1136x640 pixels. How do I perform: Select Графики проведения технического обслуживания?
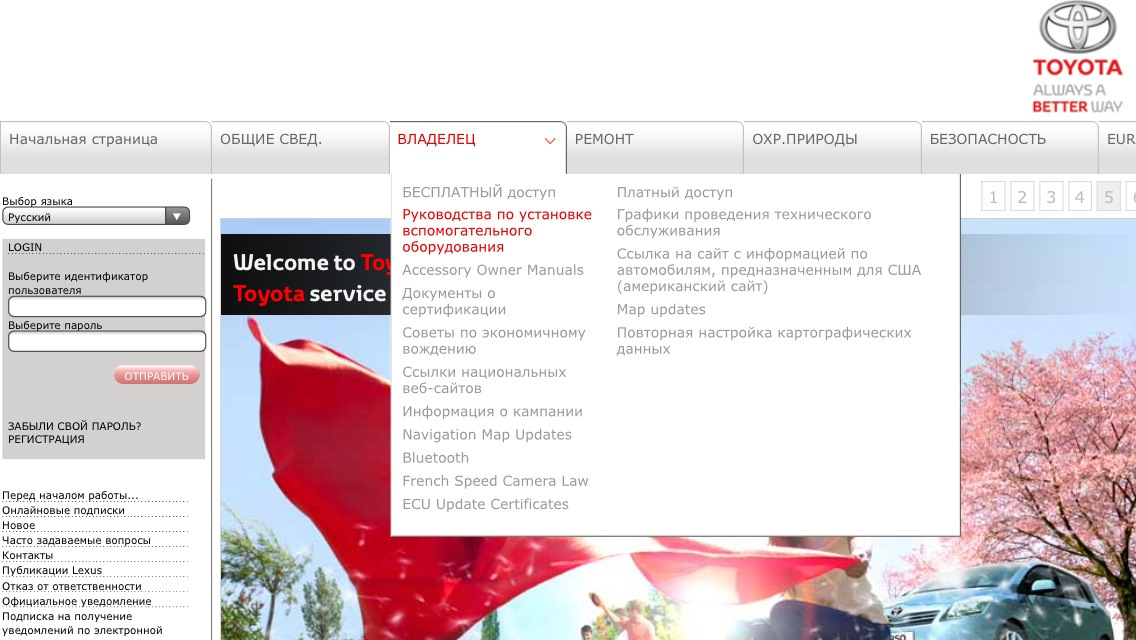[x=744, y=223]
